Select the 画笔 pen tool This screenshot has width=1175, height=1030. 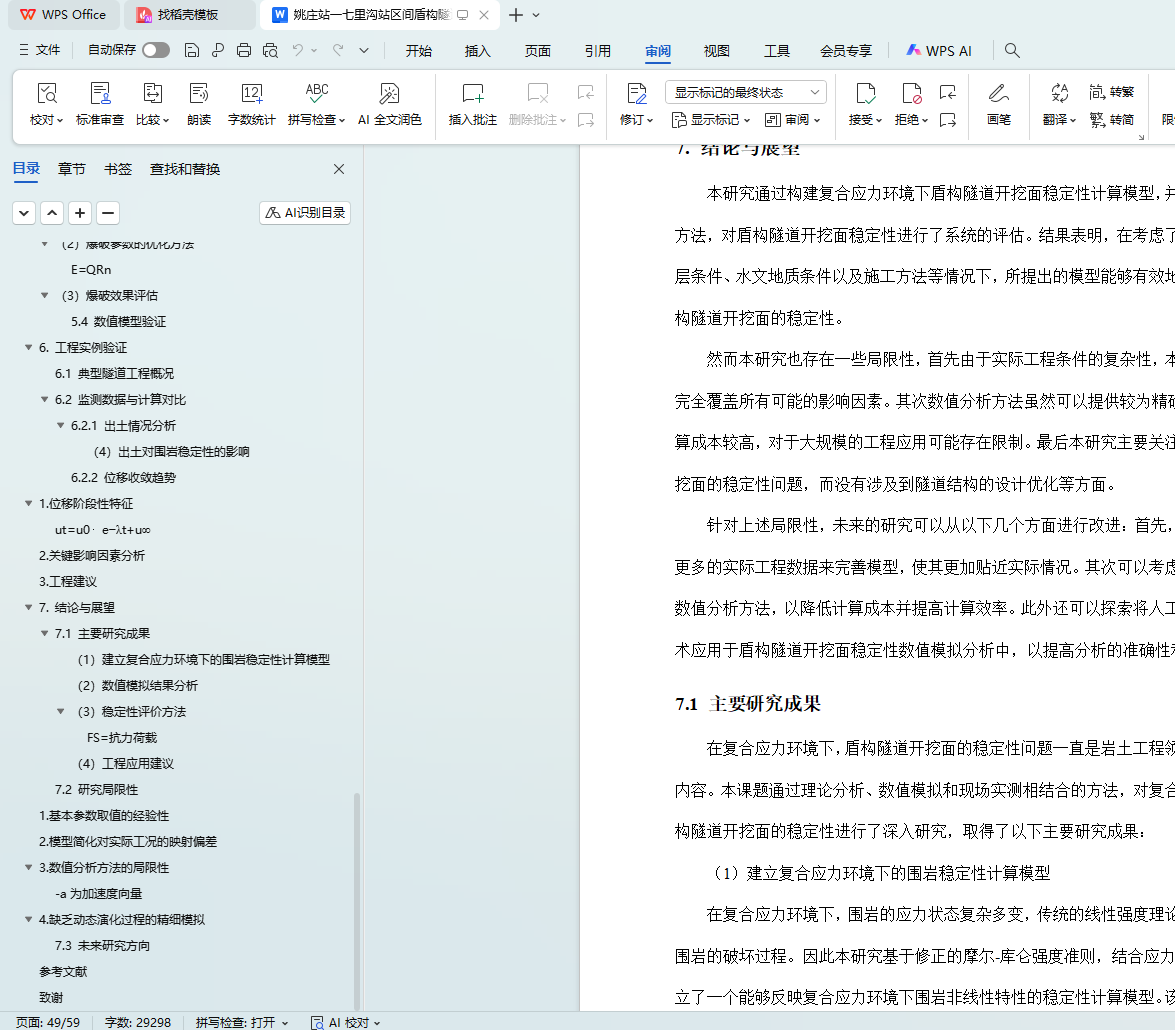[998, 95]
